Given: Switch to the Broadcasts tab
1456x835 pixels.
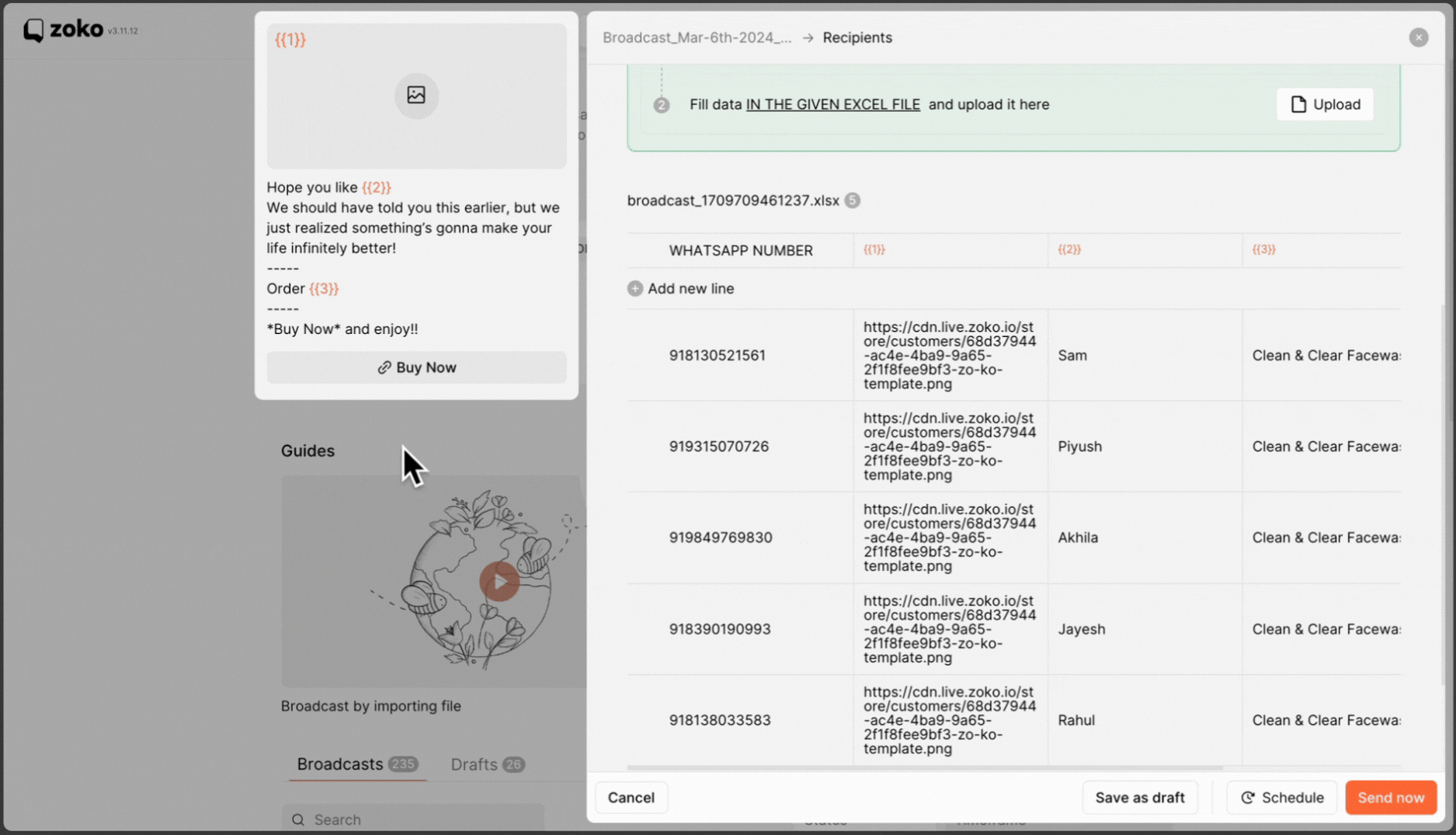Looking at the screenshot, I should 356,764.
